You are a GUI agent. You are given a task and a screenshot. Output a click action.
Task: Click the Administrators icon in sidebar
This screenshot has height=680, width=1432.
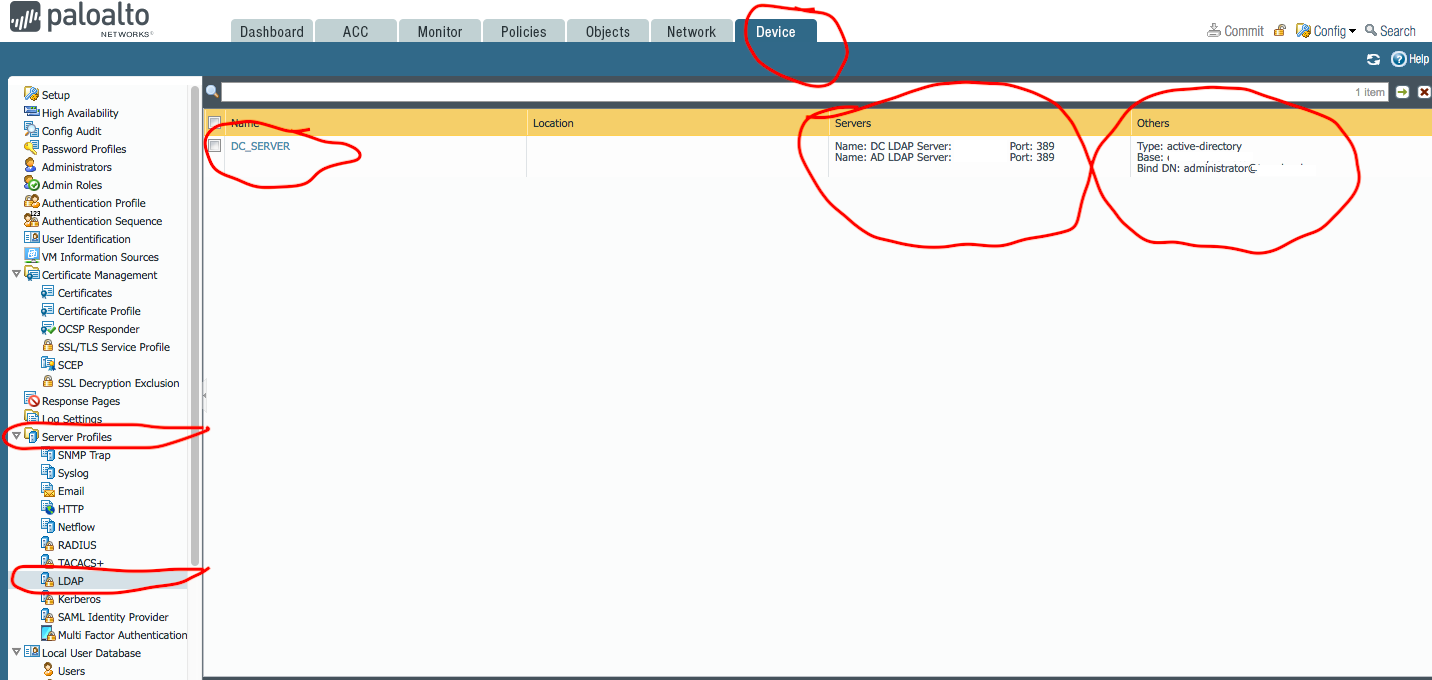point(31,167)
